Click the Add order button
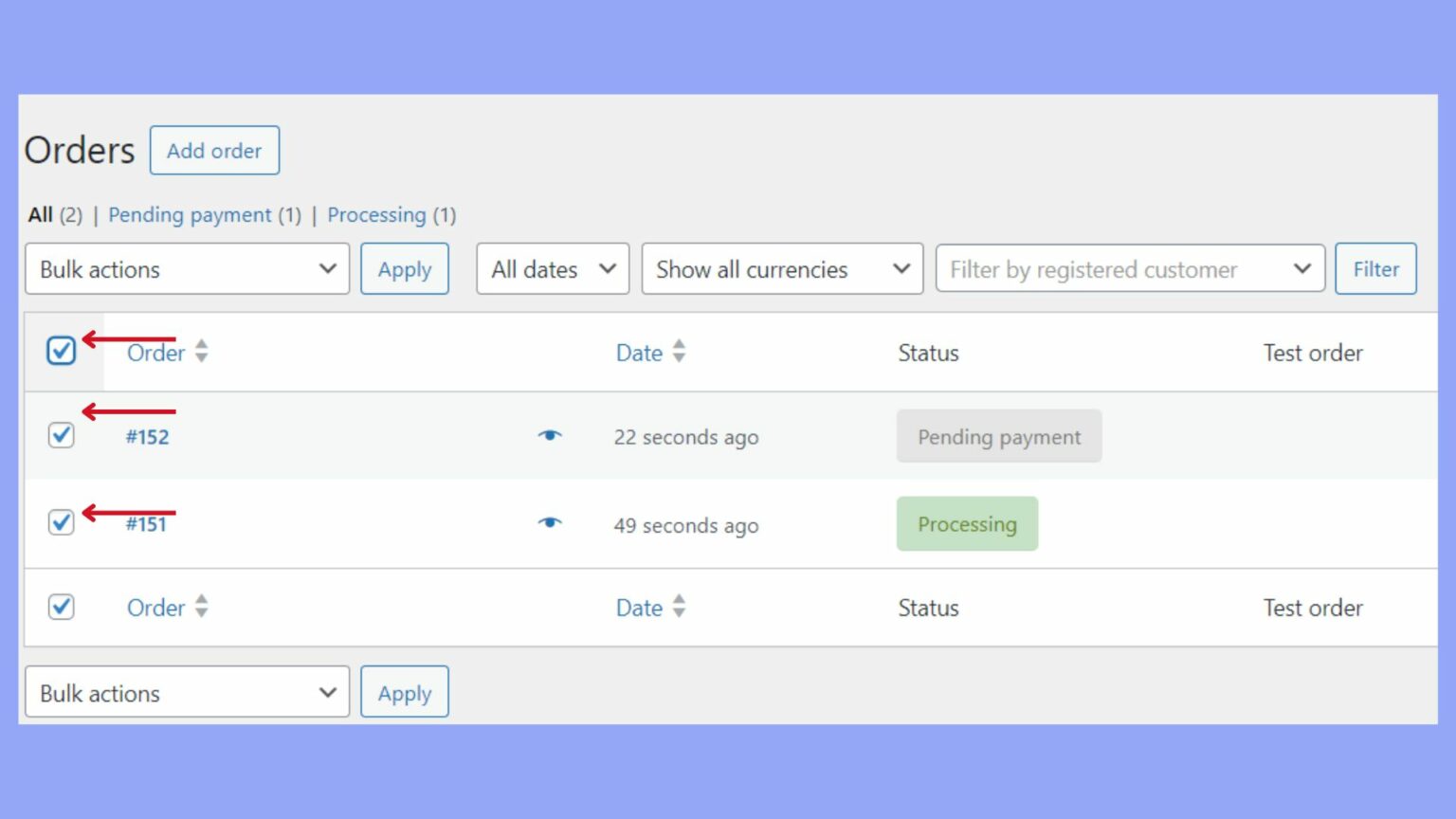The width and height of the screenshot is (1456, 819). click(x=214, y=150)
